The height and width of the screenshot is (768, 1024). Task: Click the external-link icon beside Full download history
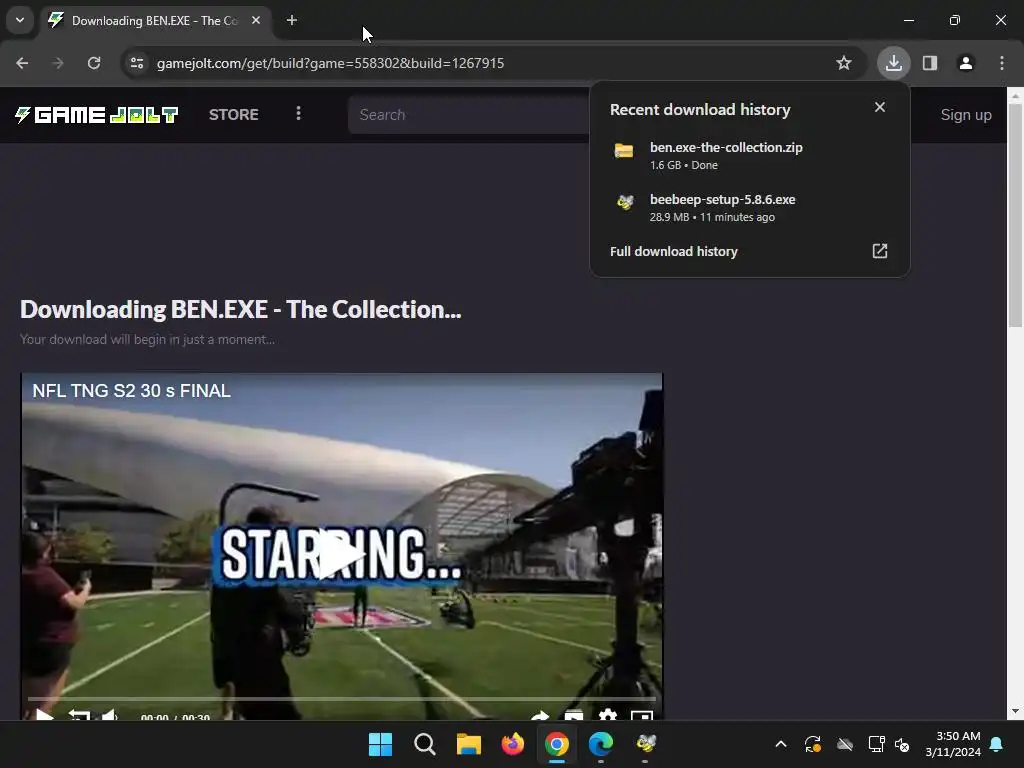pos(880,251)
